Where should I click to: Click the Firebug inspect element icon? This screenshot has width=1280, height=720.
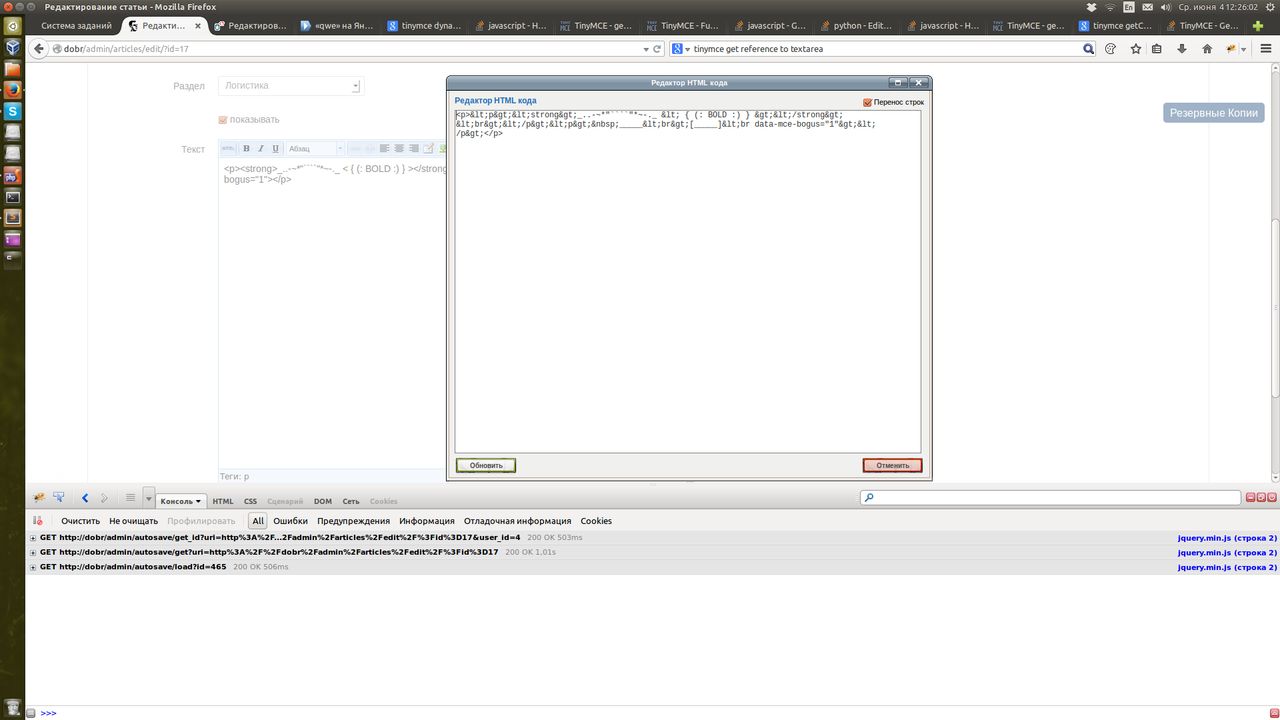click(x=59, y=497)
